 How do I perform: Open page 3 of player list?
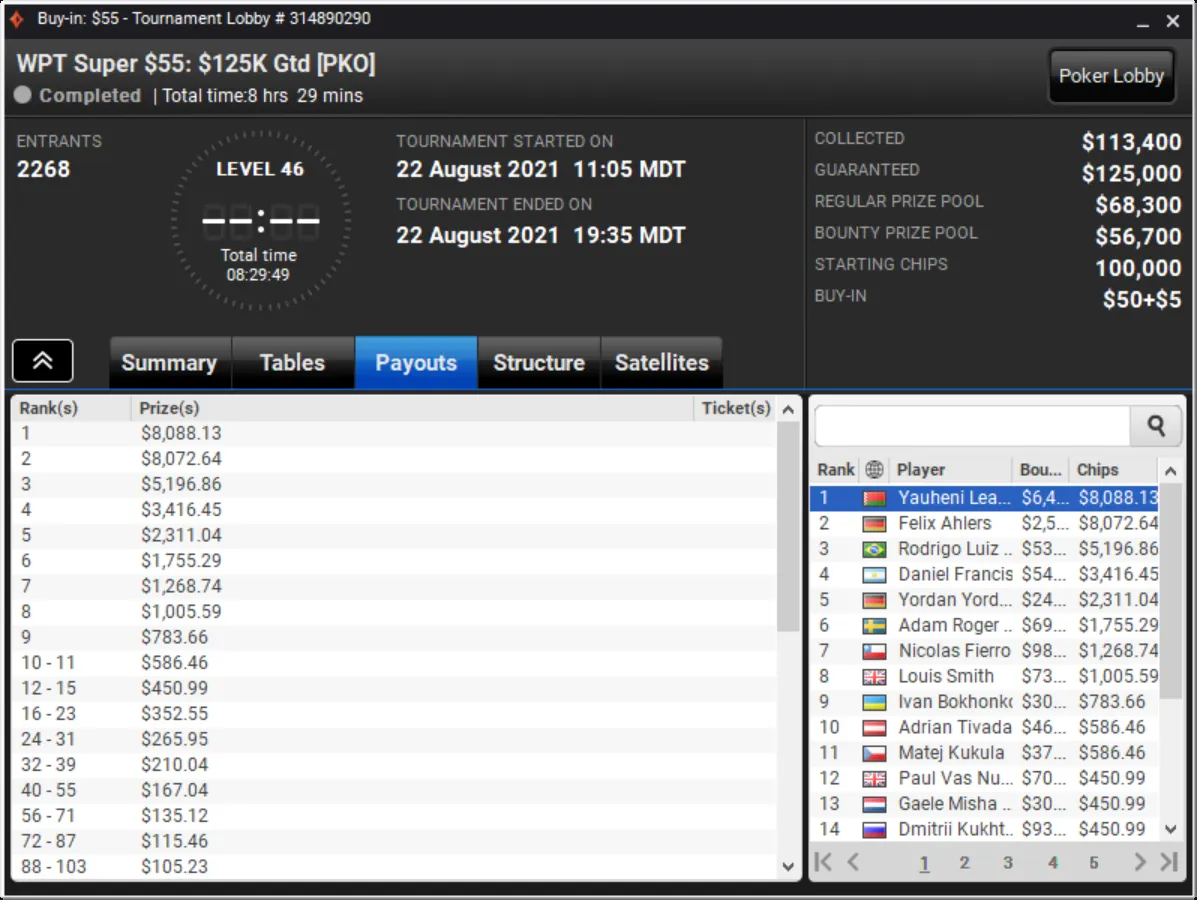1008,863
